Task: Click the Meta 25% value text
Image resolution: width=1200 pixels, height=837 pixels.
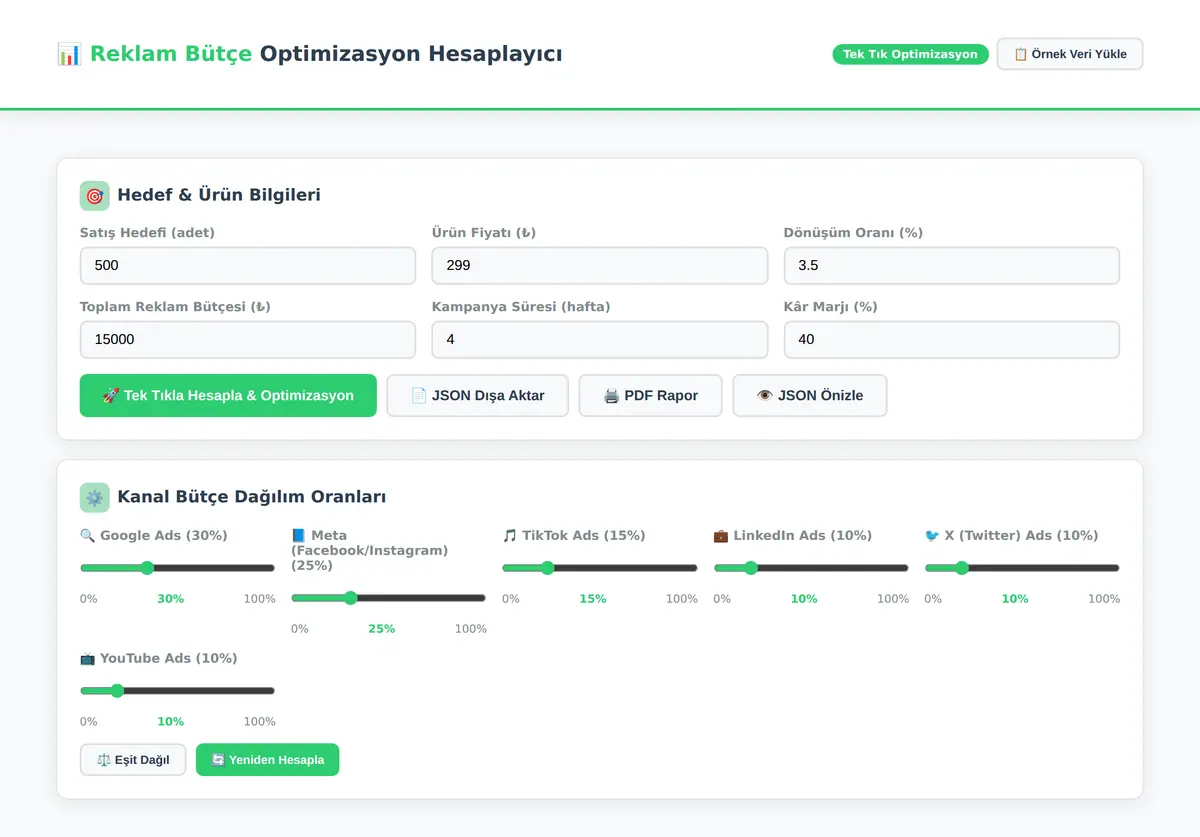Action: [382, 629]
